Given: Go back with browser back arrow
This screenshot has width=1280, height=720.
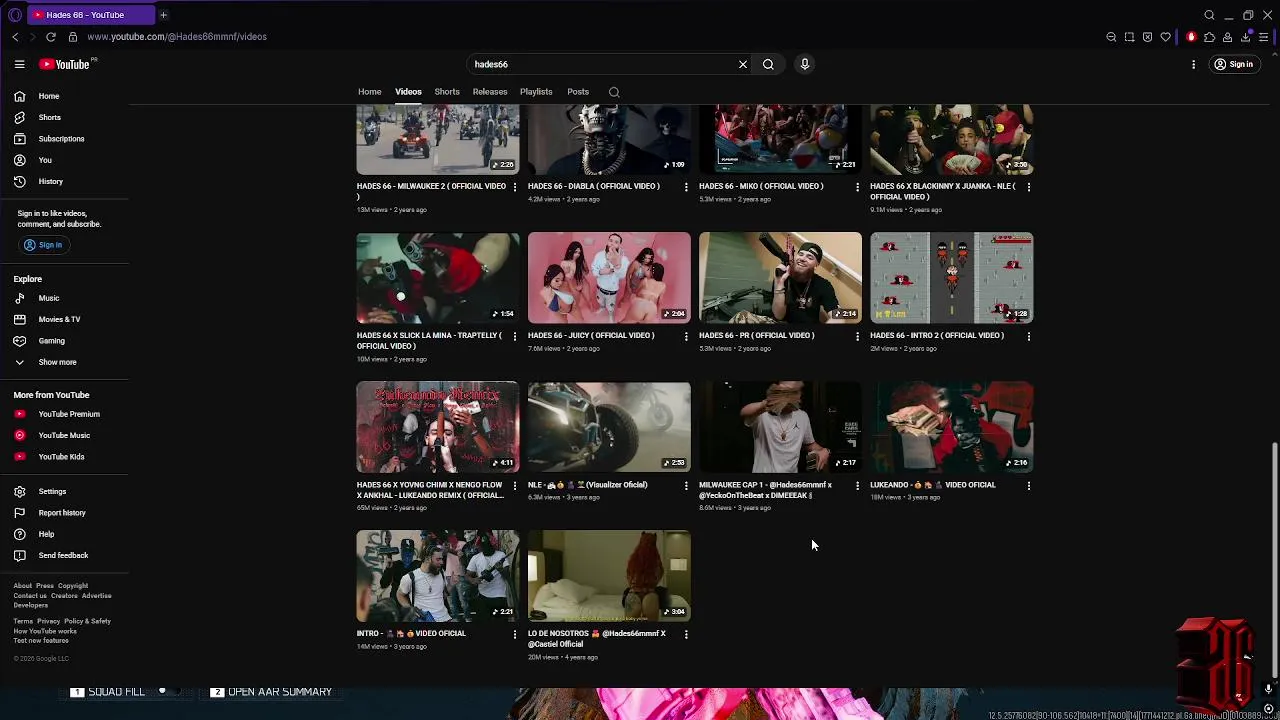Looking at the screenshot, I should pyautogui.click(x=15, y=37).
